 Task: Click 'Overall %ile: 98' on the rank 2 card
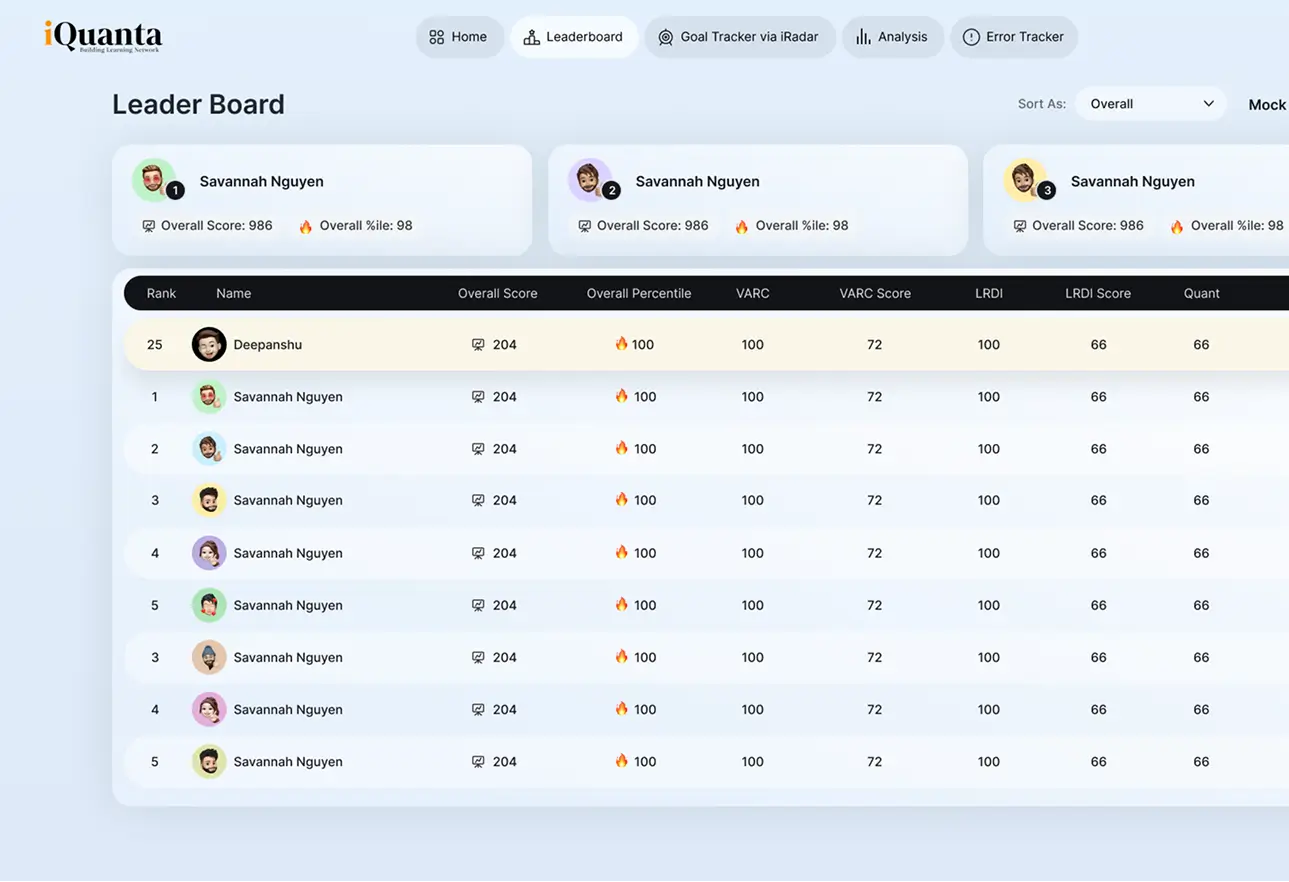(802, 226)
